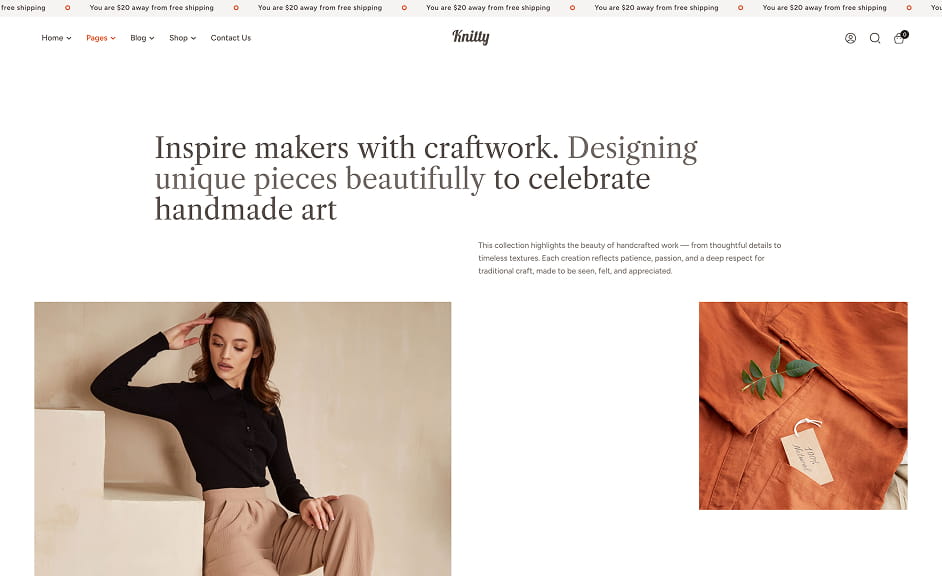Click the search magnifier icon
Screen dimensions: 942x576
(875, 38)
